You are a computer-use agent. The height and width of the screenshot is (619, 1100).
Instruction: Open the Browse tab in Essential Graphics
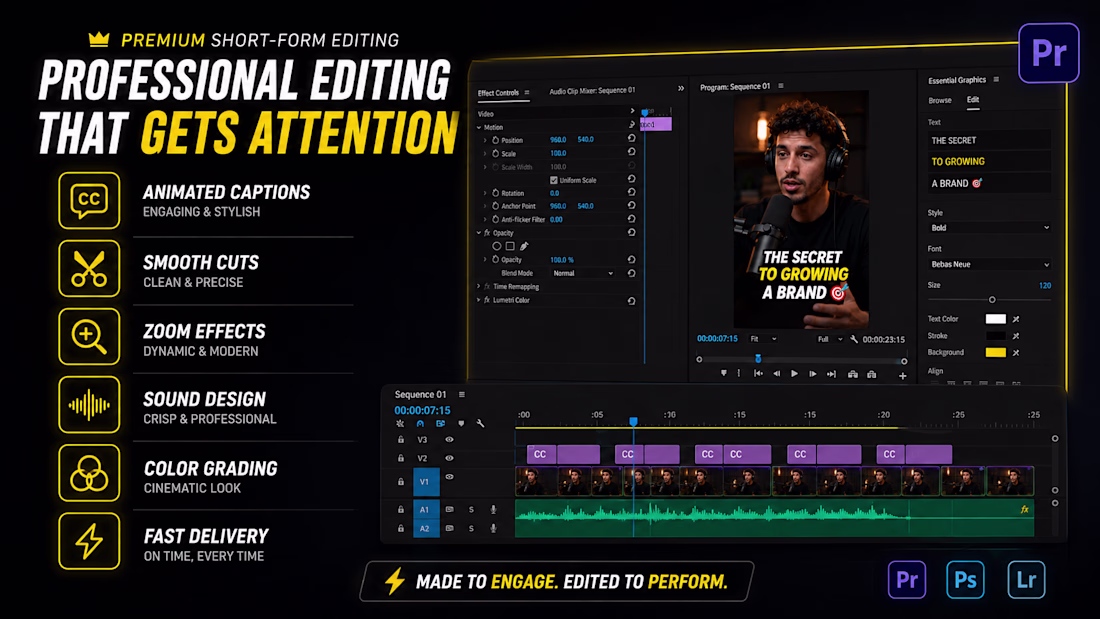click(x=940, y=100)
